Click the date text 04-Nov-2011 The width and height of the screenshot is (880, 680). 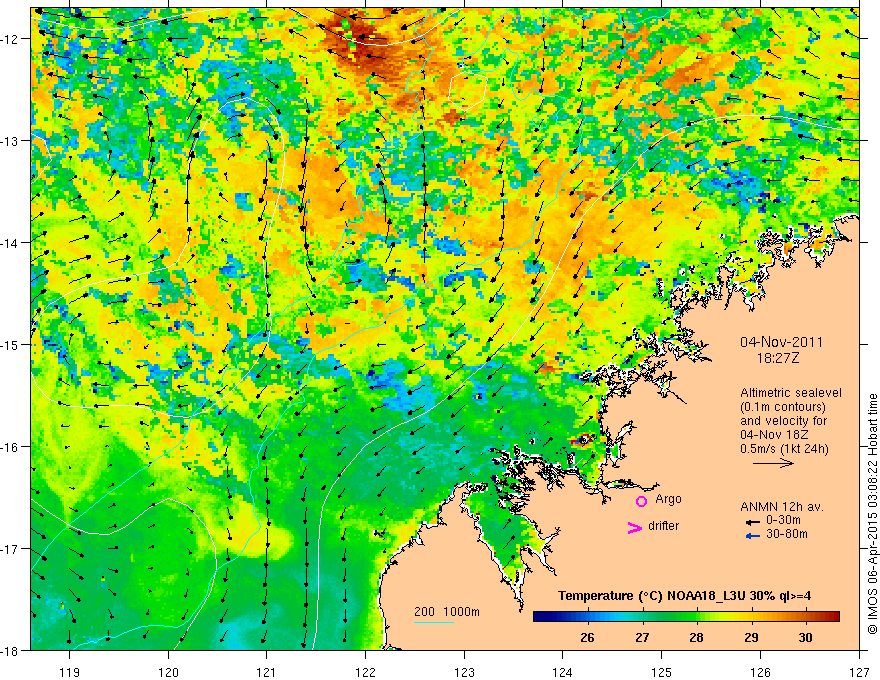(x=781, y=342)
